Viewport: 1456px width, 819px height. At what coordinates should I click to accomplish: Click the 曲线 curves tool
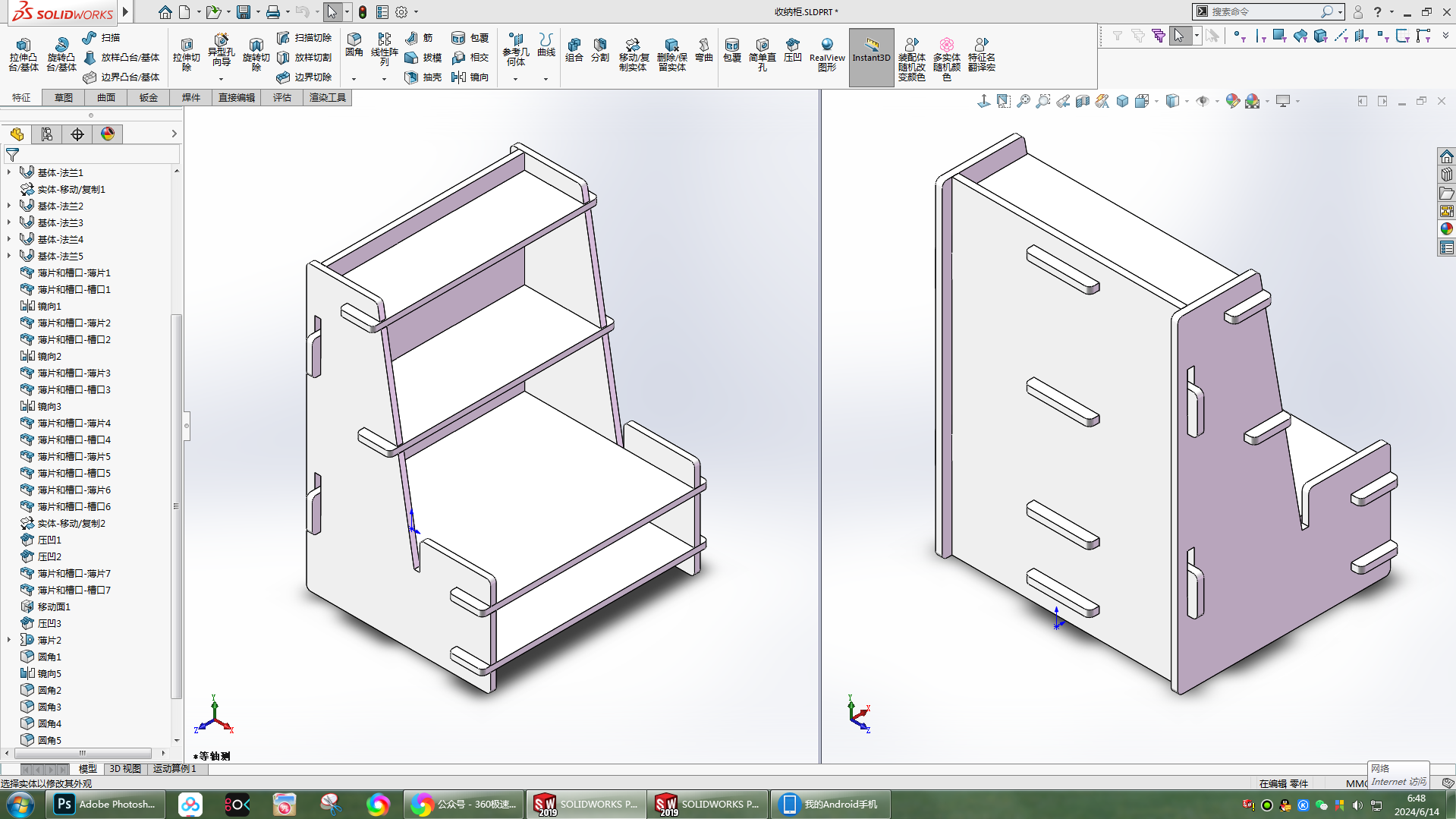tap(546, 46)
